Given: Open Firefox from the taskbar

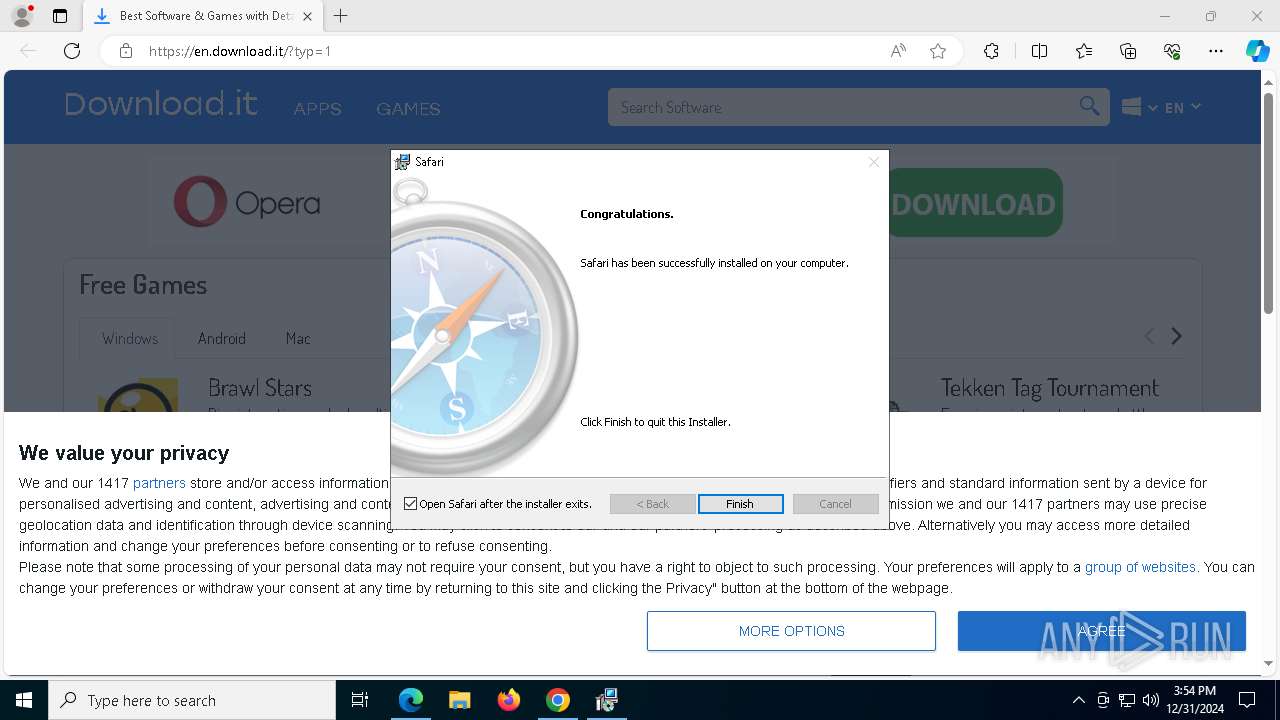Looking at the screenshot, I should (509, 700).
